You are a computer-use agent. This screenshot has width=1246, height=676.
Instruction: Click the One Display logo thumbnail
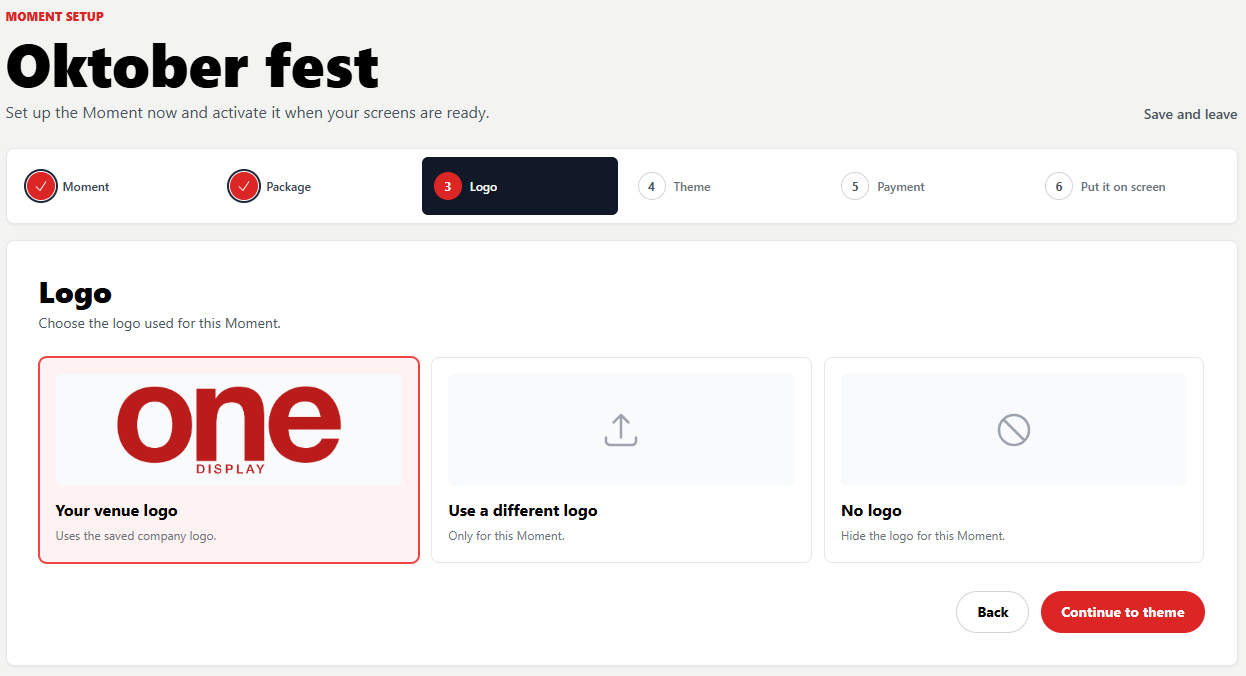[x=229, y=430]
